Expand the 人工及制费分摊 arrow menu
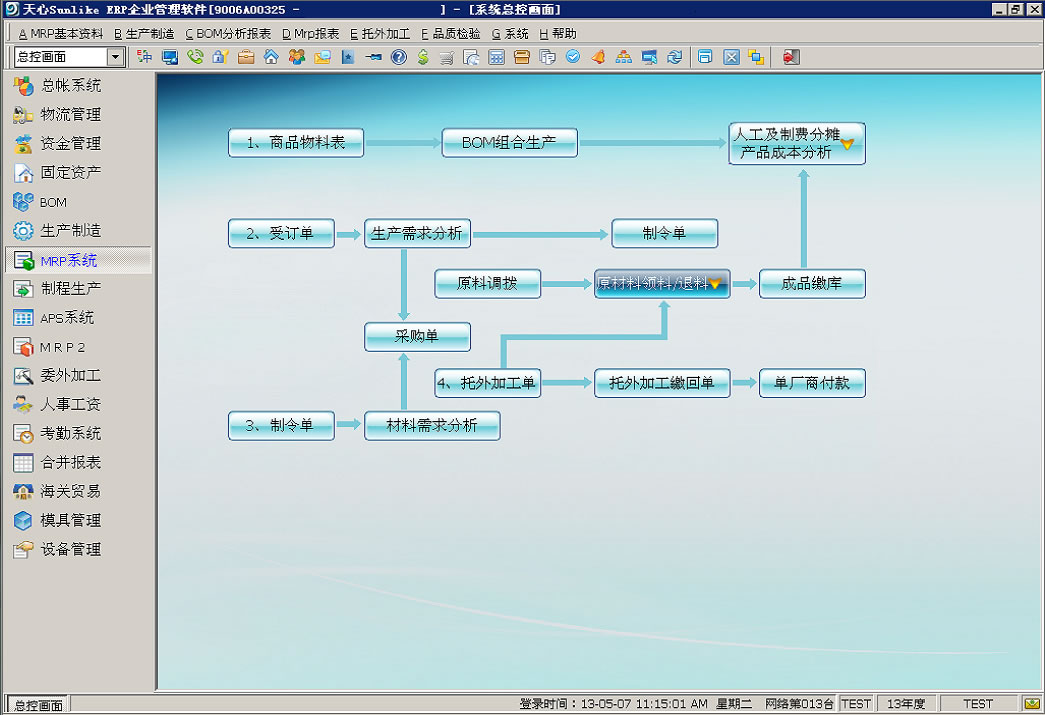Screen dimensions: 1045x715 (x=847, y=144)
